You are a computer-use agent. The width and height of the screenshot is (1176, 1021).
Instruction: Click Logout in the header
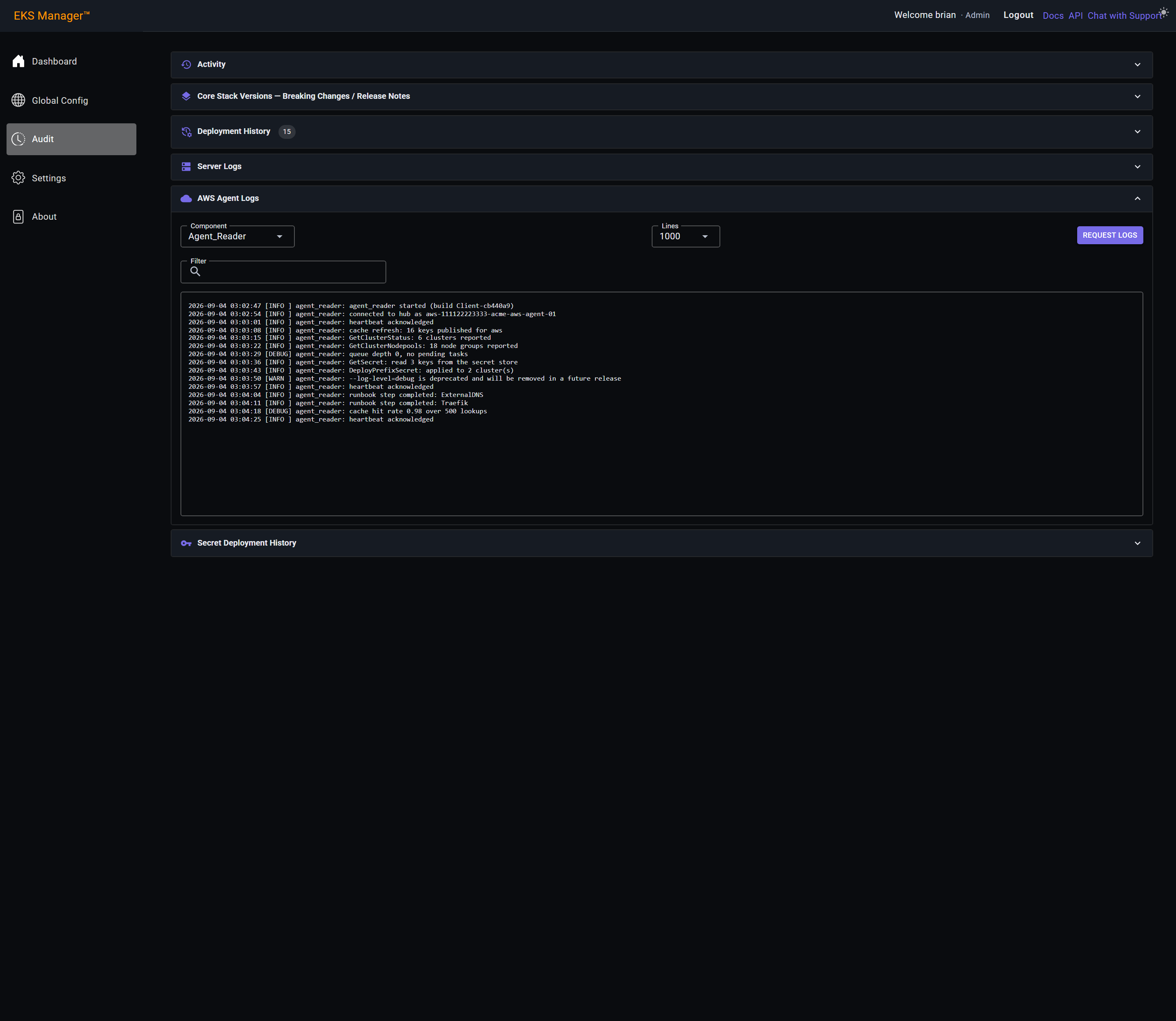coord(1018,15)
